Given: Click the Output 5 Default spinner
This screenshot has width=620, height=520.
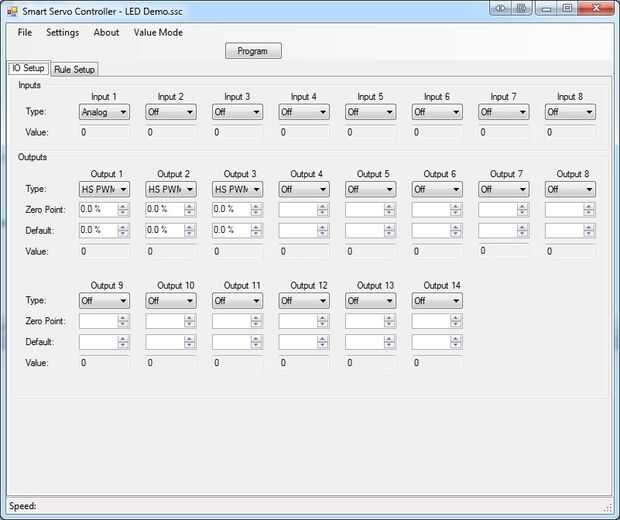Looking at the screenshot, I should pyautogui.click(x=389, y=231).
